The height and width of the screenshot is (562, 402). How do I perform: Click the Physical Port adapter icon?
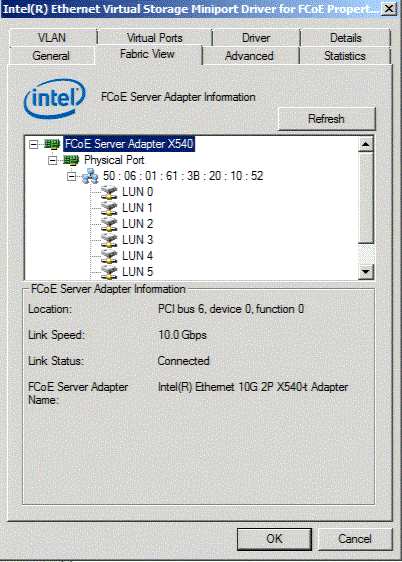71,160
